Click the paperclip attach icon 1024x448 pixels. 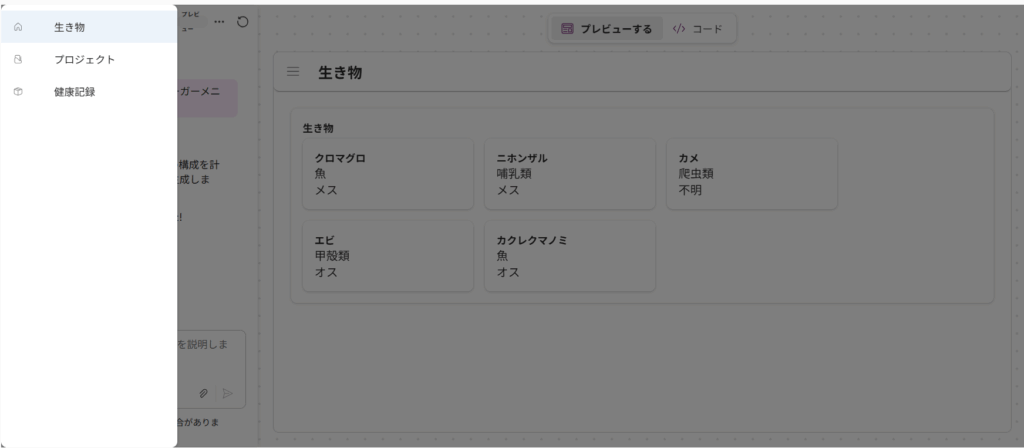click(204, 393)
